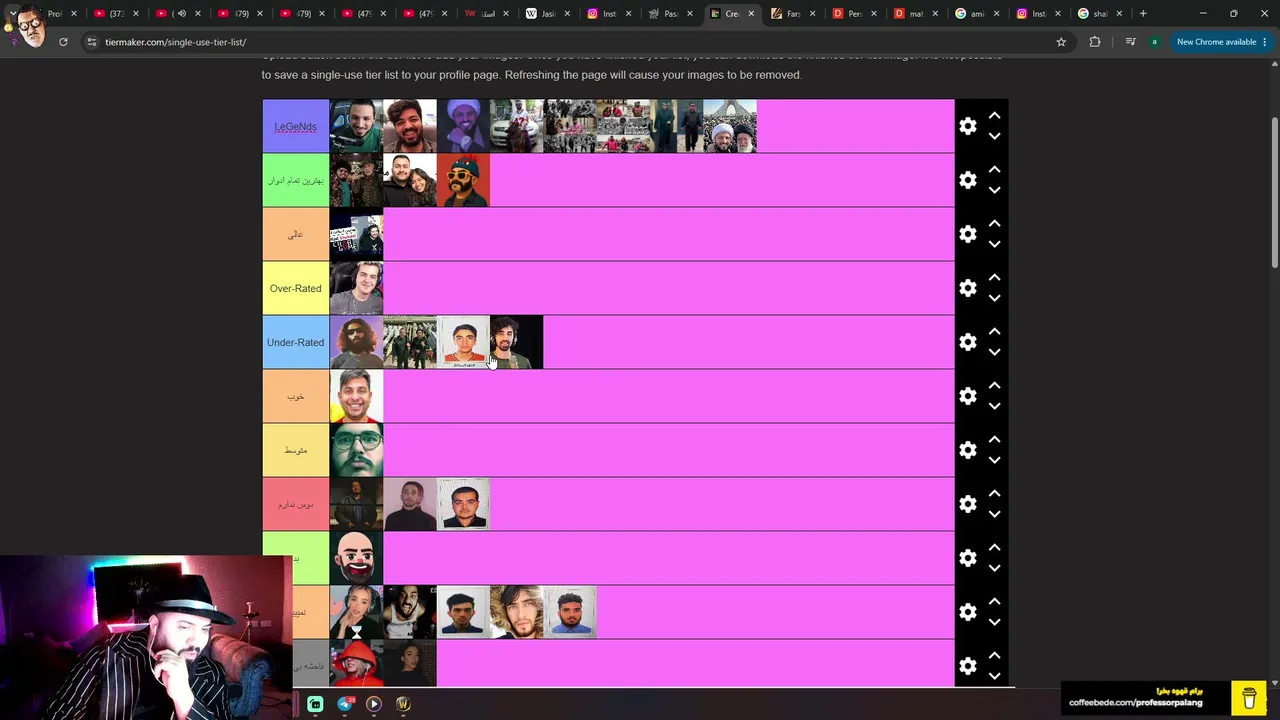Move the خوب tier row up
1280x720 pixels.
point(994,386)
